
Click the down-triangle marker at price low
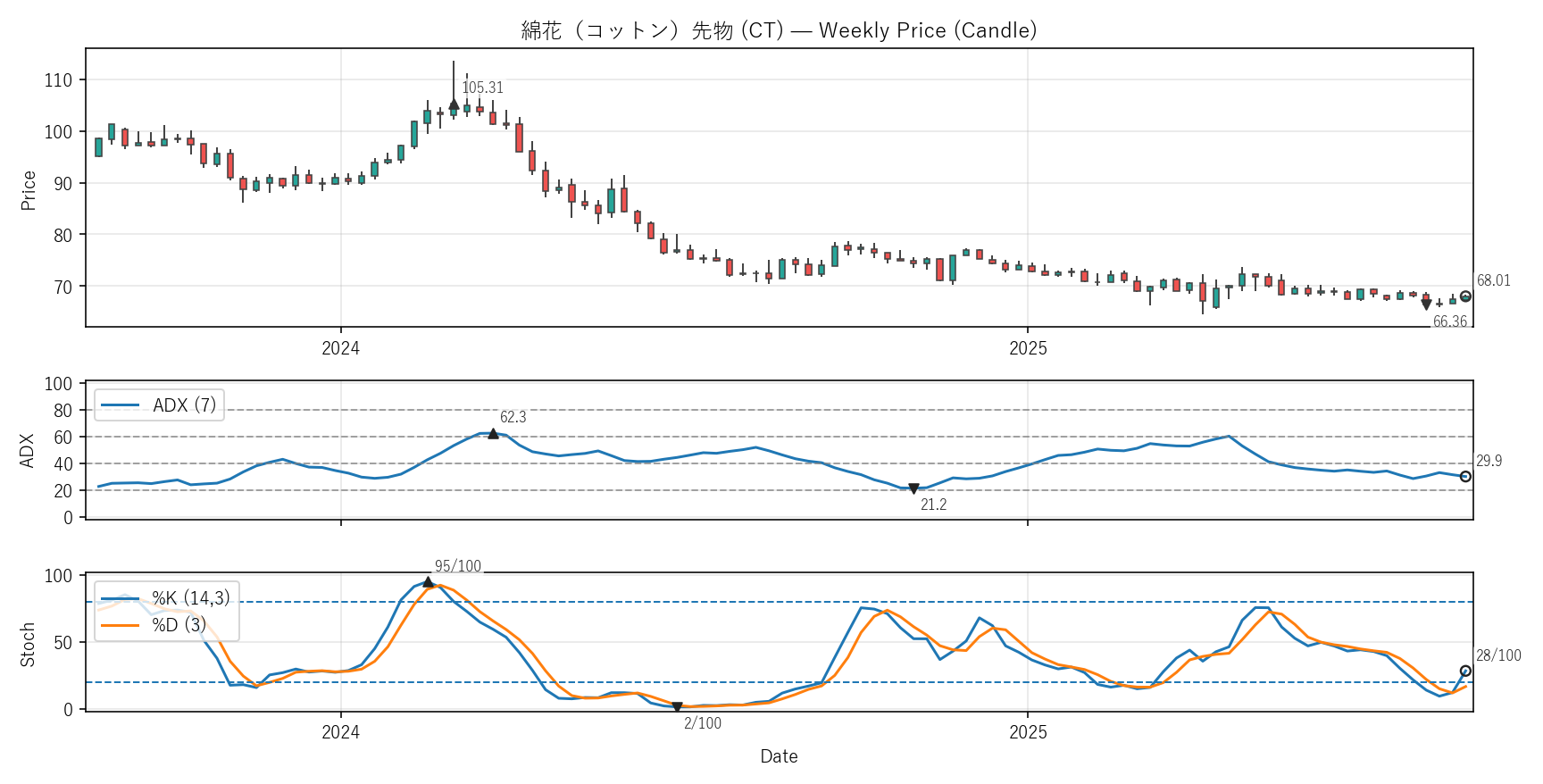click(x=1426, y=305)
